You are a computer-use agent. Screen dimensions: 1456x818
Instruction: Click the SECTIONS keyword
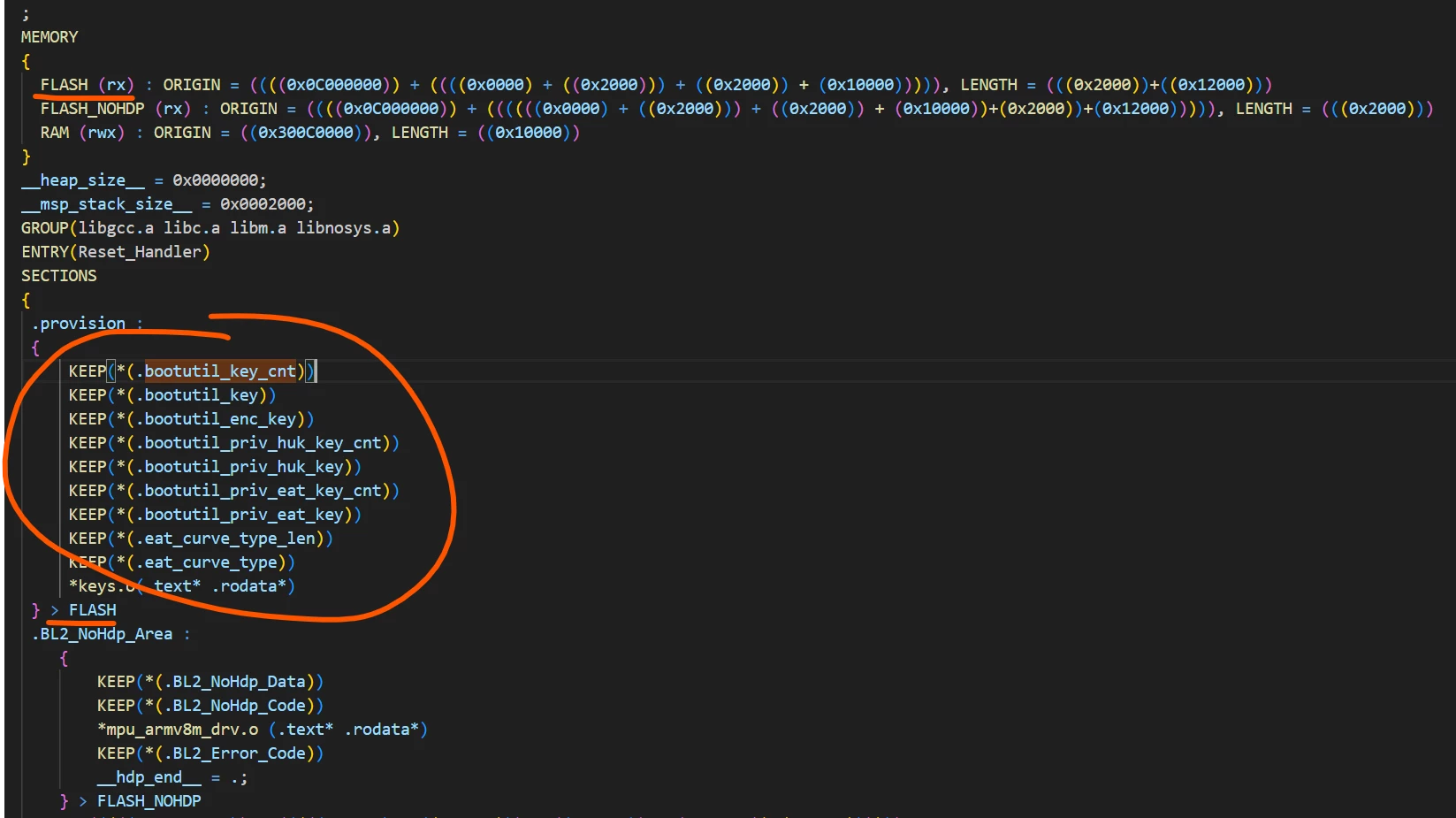(59, 276)
